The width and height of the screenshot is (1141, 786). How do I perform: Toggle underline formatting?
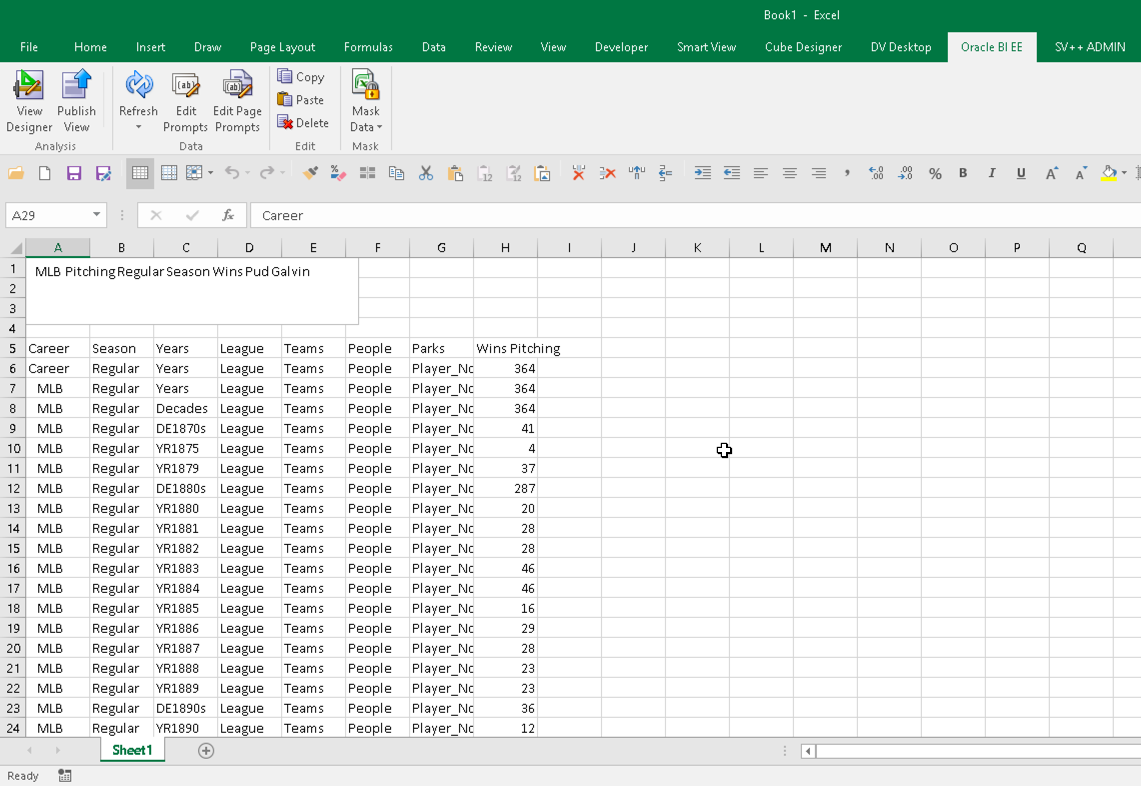click(x=1021, y=173)
